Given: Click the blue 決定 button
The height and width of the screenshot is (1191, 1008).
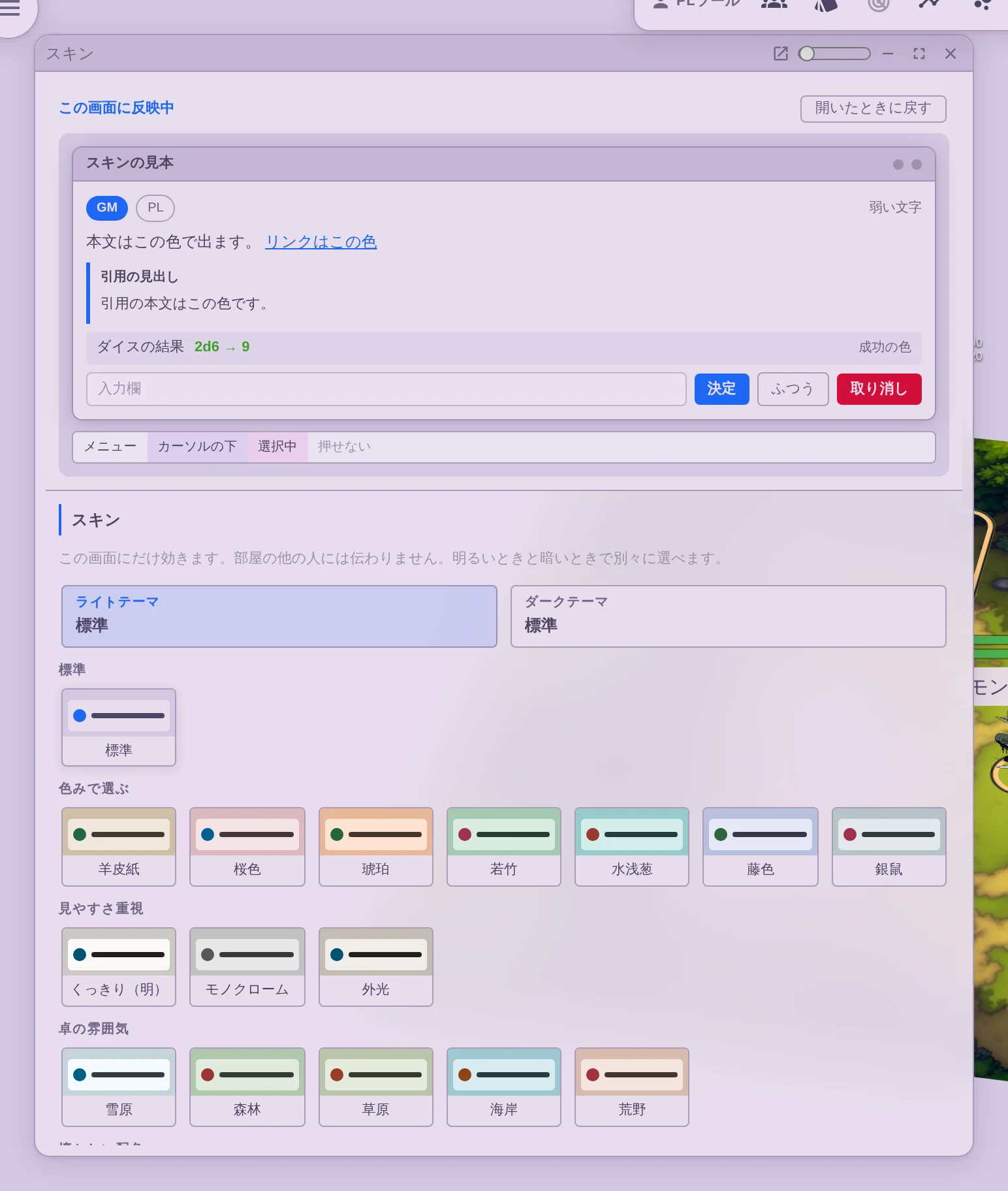Looking at the screenshot, I should (722, 389).
